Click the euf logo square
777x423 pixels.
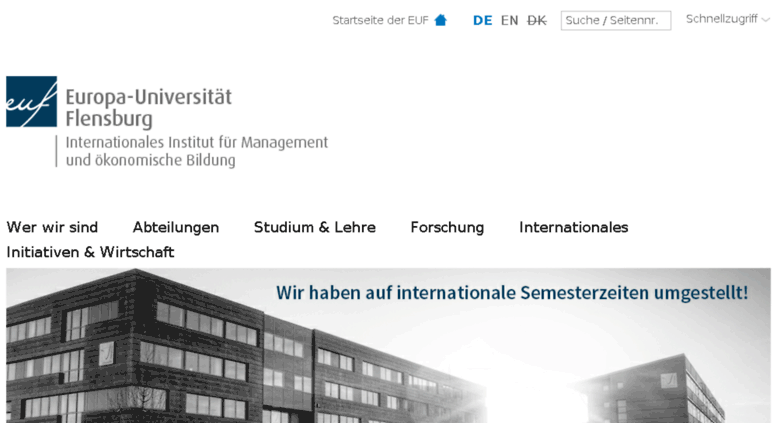[32, 102]
